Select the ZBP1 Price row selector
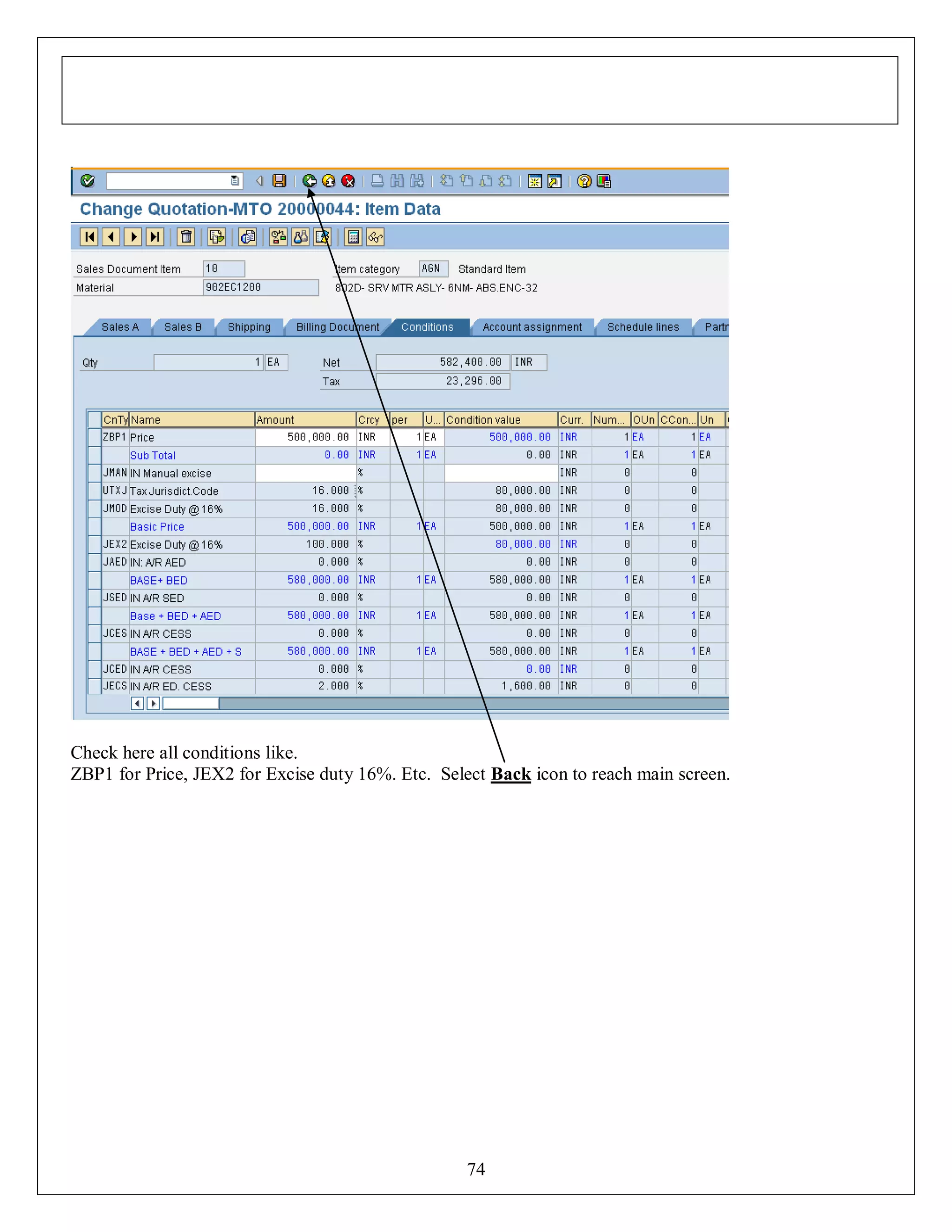 point(94,437)
